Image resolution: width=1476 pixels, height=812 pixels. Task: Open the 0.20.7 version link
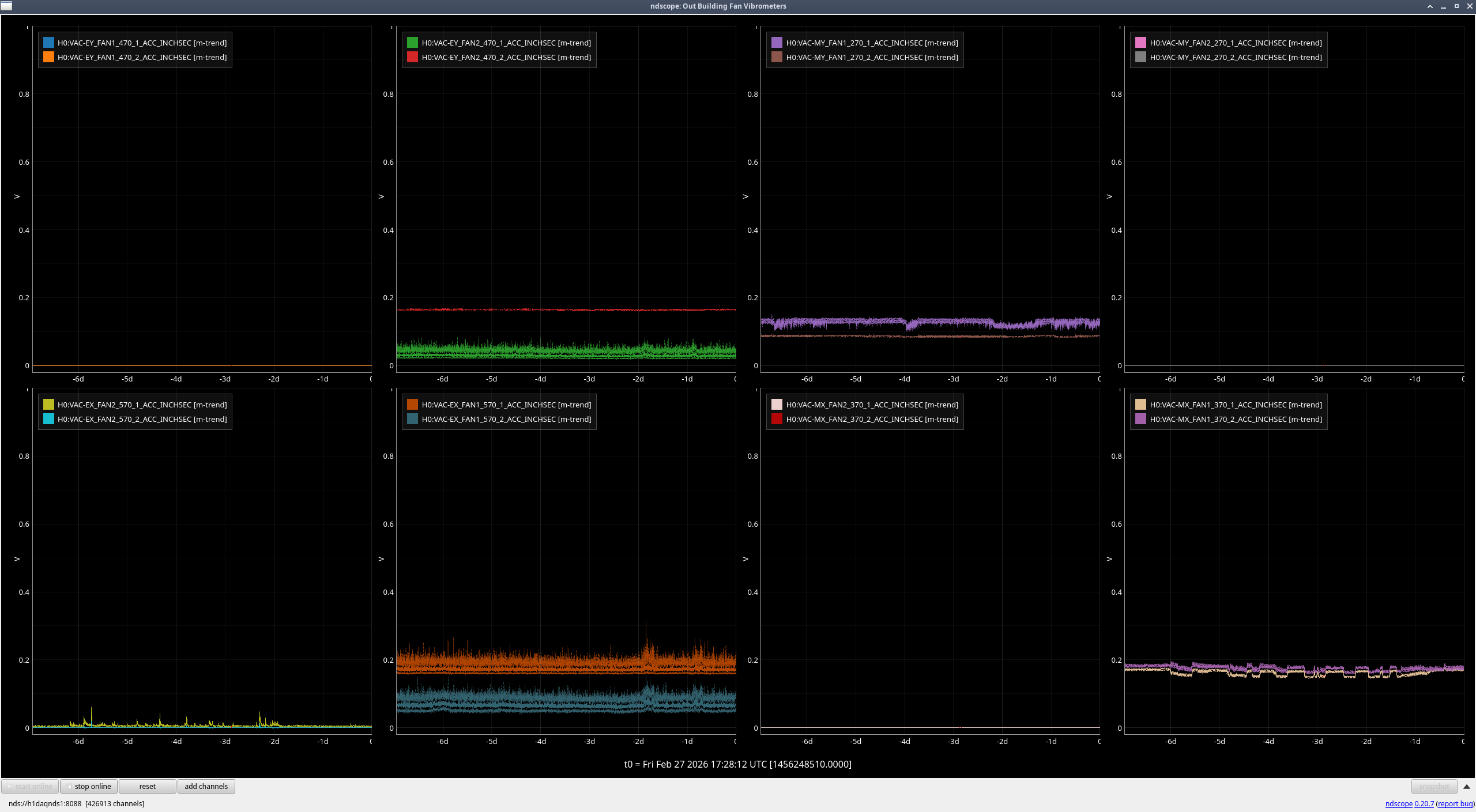1424,803
